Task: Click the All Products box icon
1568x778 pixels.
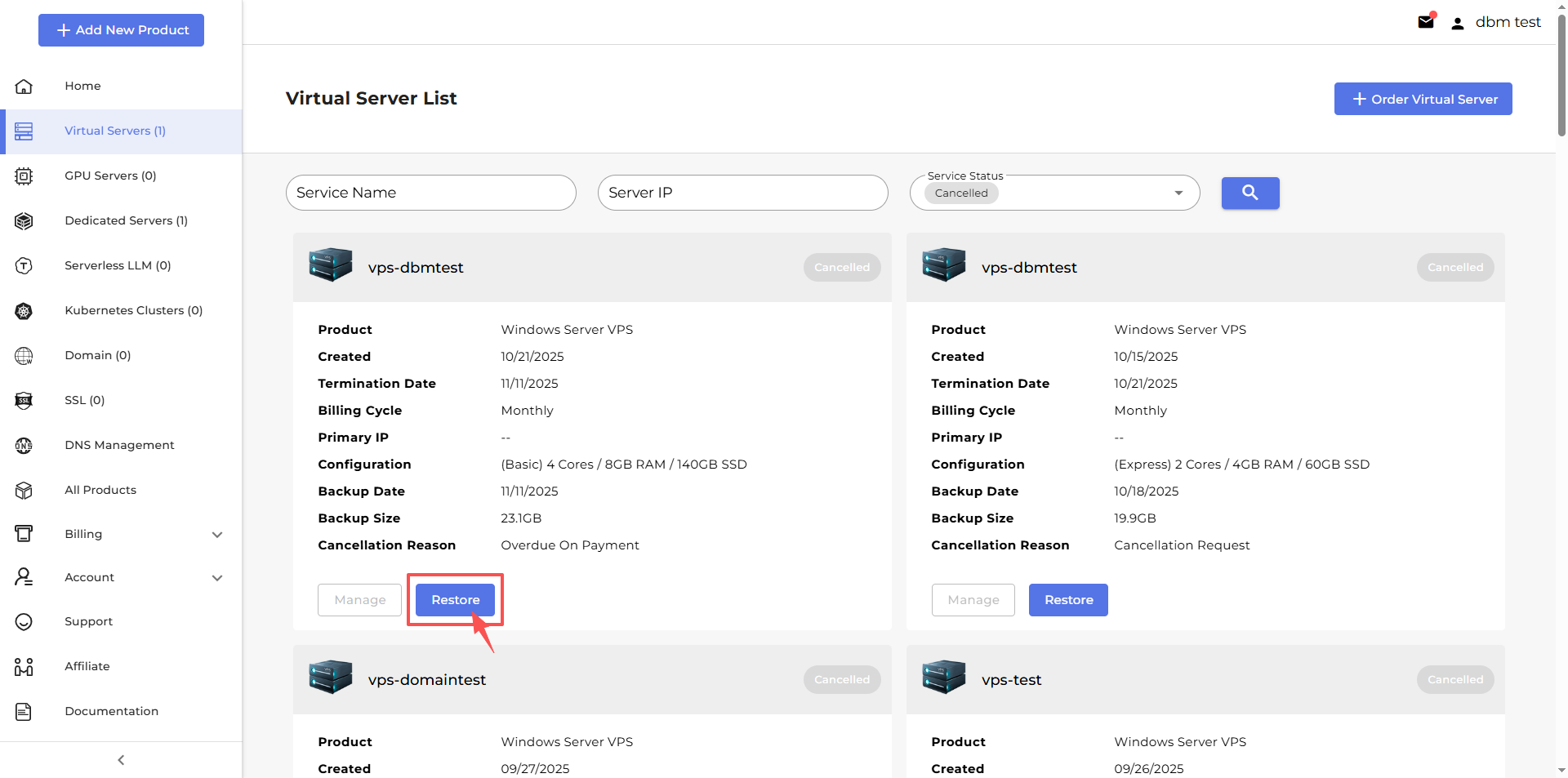Action: pyautogui.click(x=24, y=490)
